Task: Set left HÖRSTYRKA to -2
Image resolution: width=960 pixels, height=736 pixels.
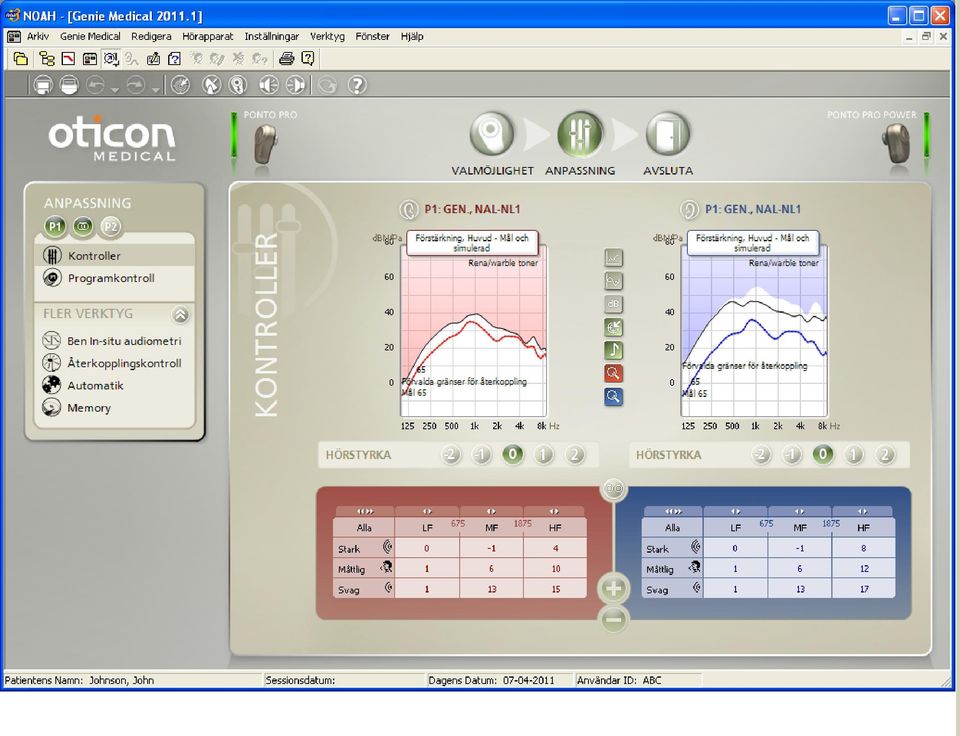Action: point(451,454)
